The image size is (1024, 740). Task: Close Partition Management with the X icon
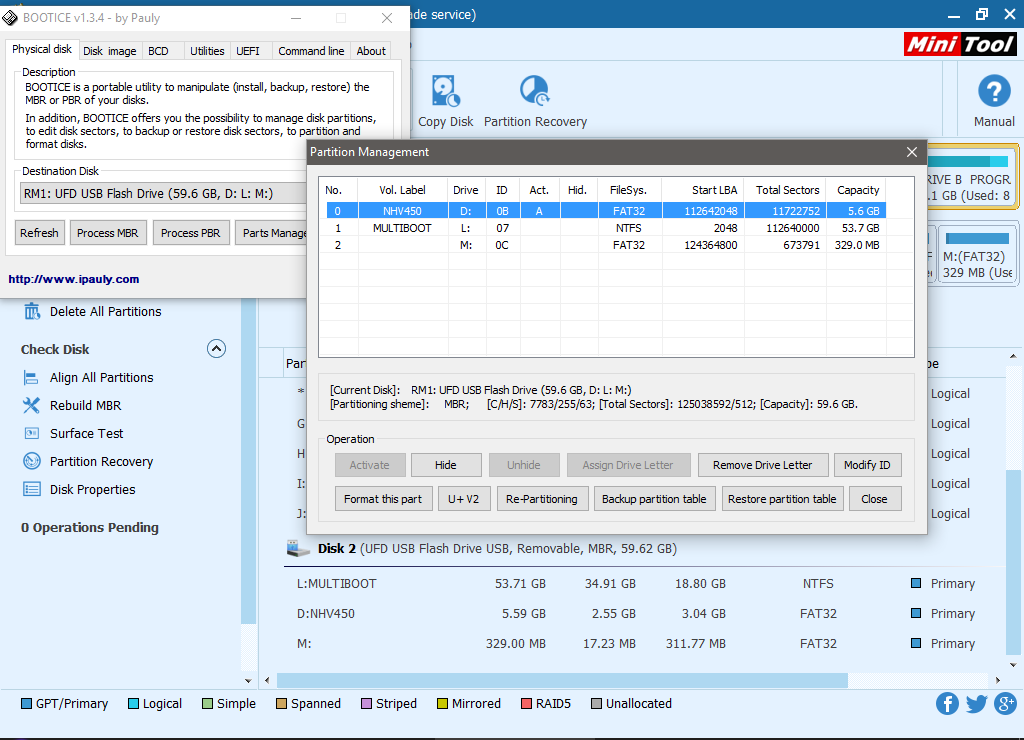click(912, 152)
